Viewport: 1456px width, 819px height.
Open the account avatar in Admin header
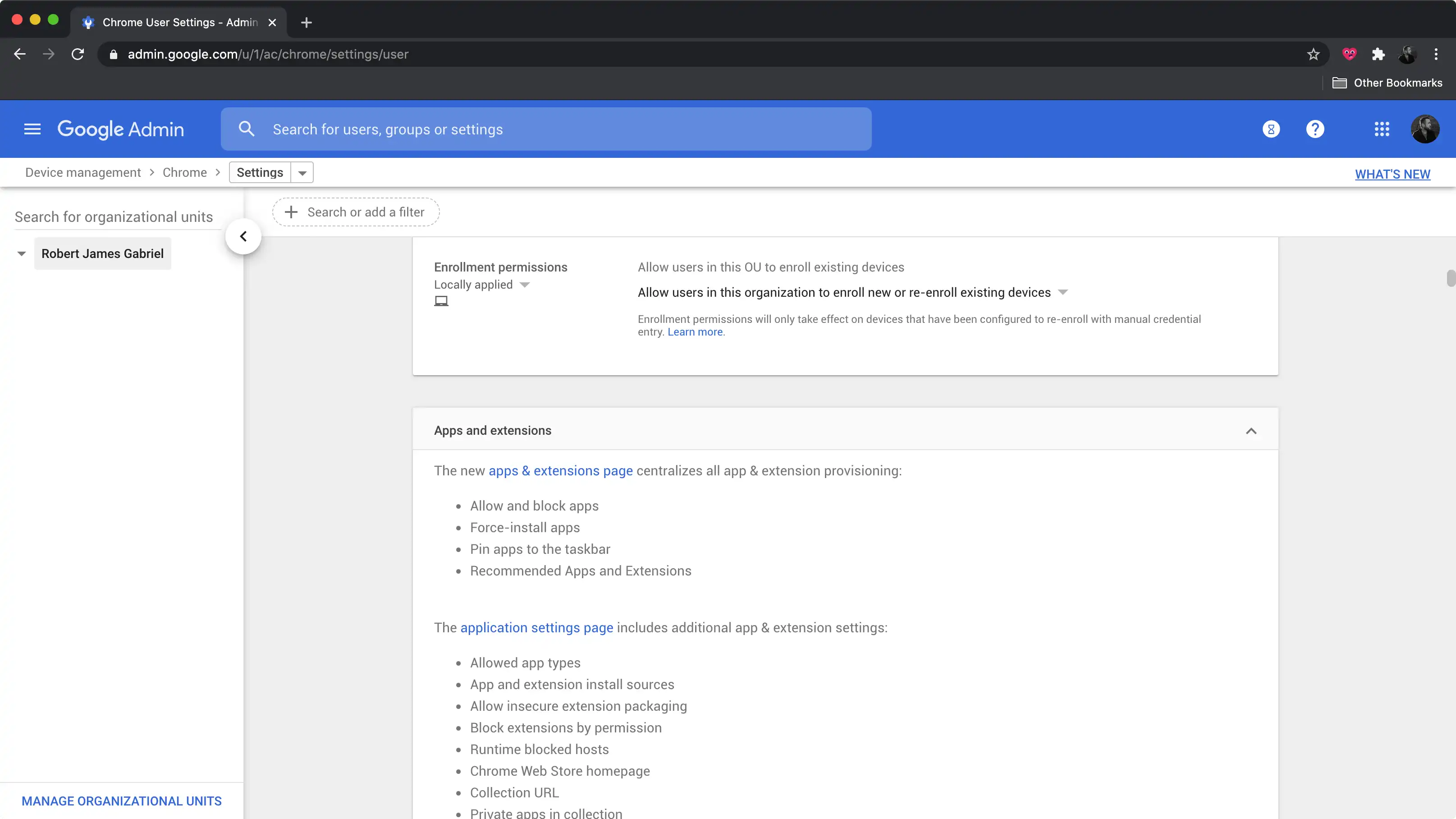tap(1425, 129)
